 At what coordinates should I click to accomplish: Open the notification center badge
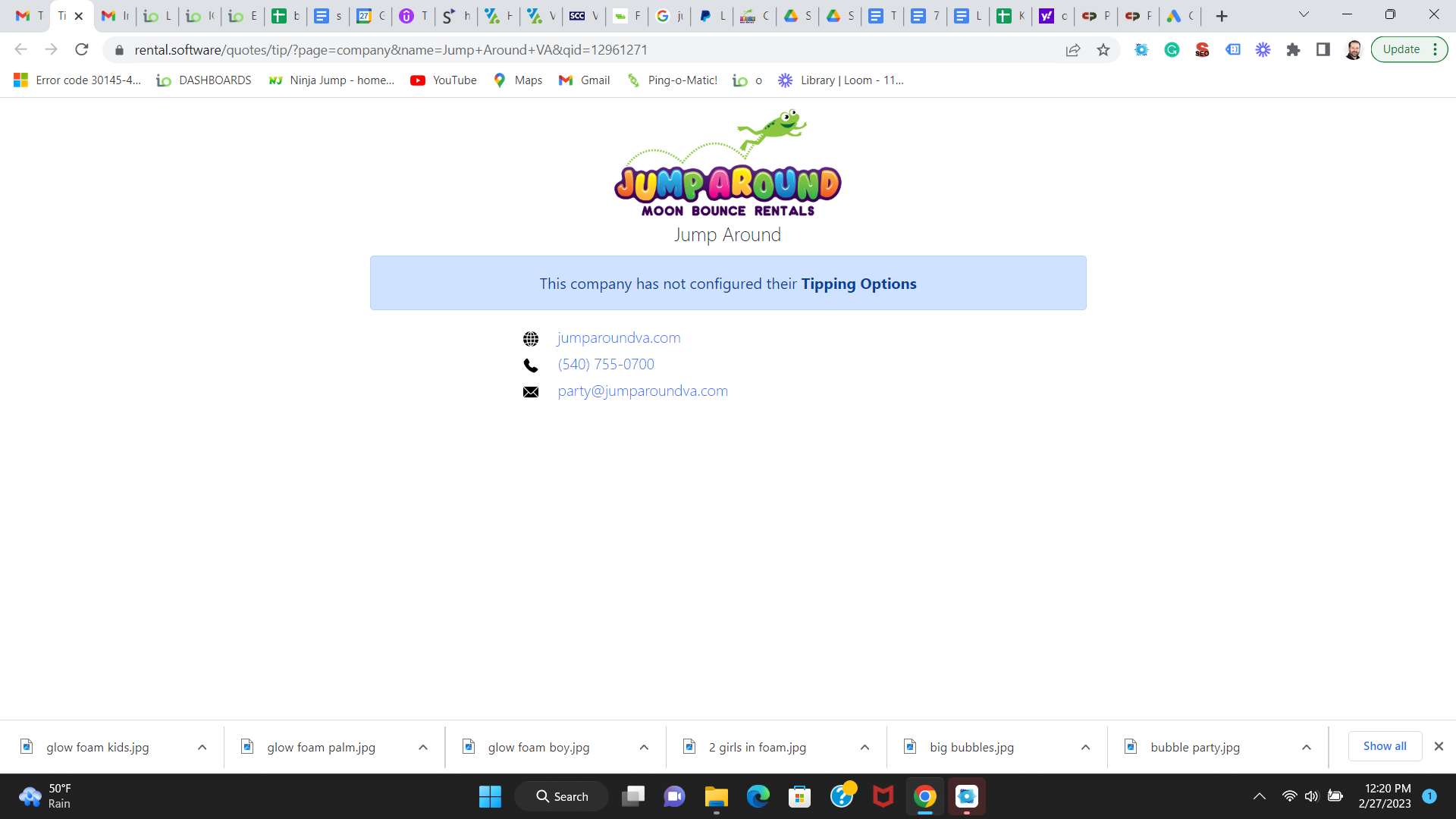coord(1429,796)
